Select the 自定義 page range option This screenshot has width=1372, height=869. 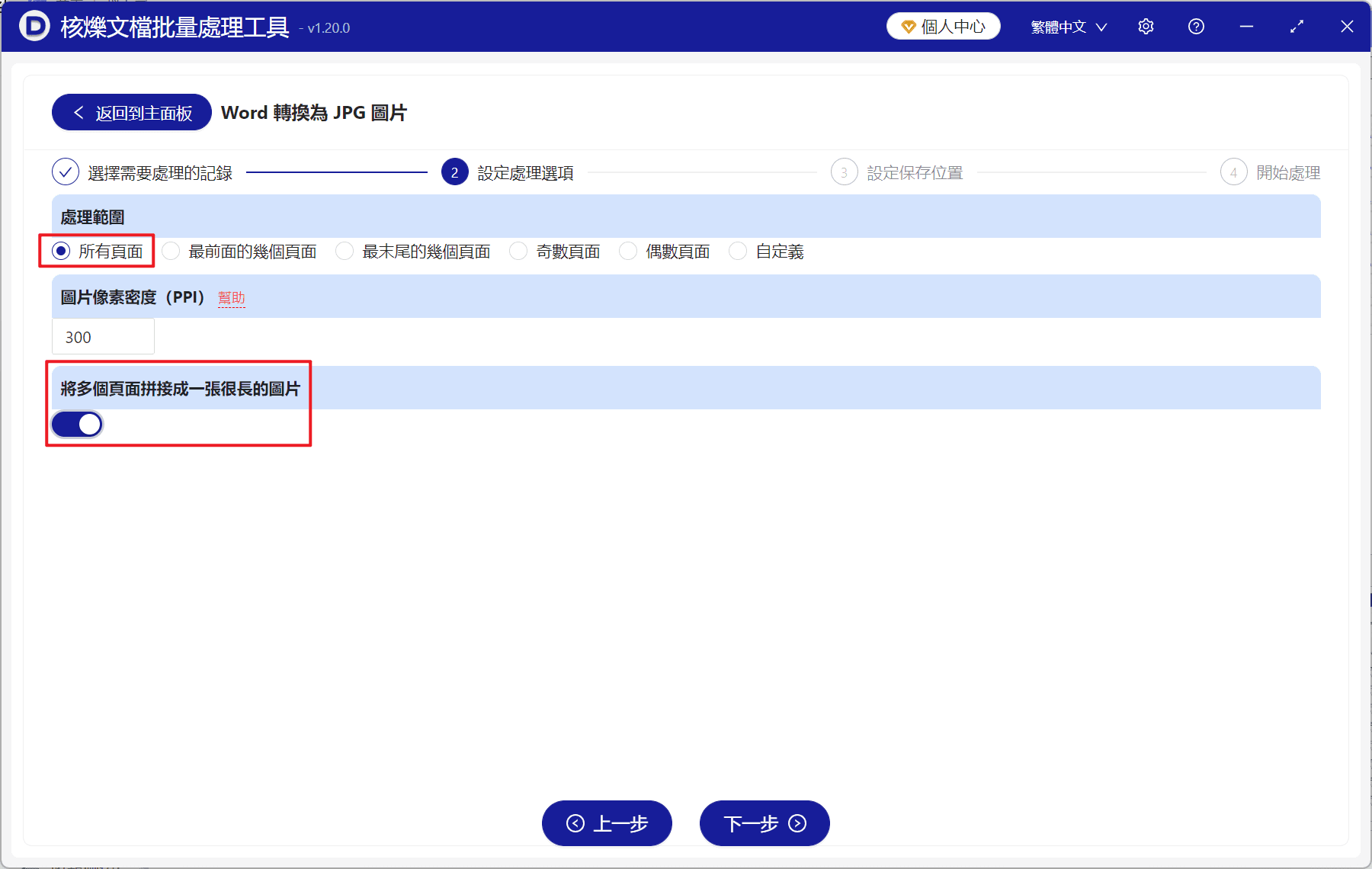click(738, 251)
